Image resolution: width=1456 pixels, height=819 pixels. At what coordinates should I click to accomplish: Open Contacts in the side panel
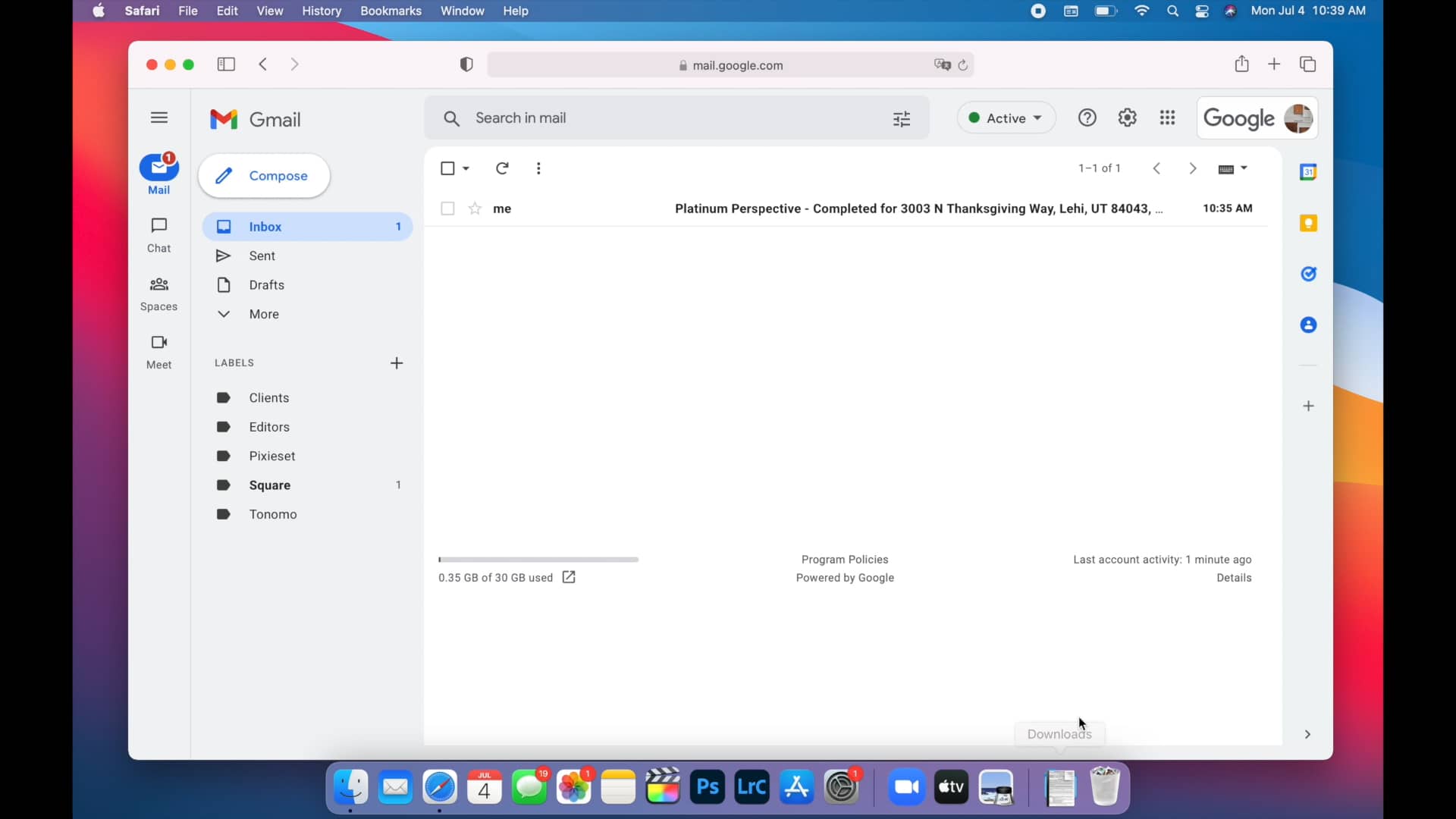pos(1310,325)
